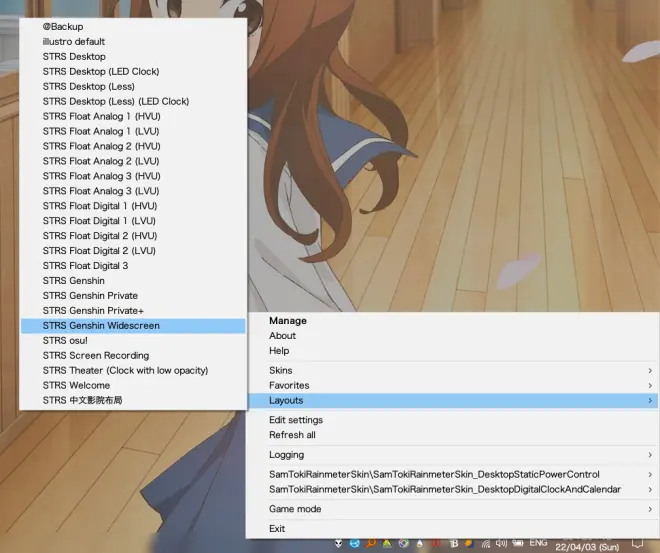Apply STRS Desktop (LED Clock) layout
Image resolution: width=660 pixels, height=553 pixels.
pos(133,72)
